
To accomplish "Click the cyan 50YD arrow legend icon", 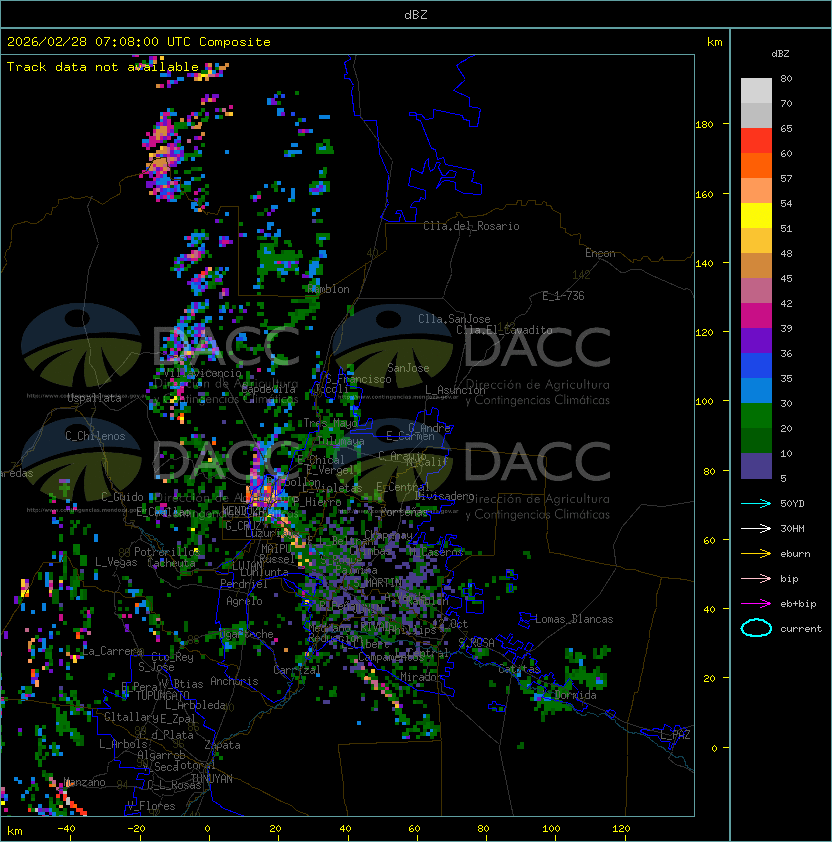I will pyautogui.click(x=756, y=503).
